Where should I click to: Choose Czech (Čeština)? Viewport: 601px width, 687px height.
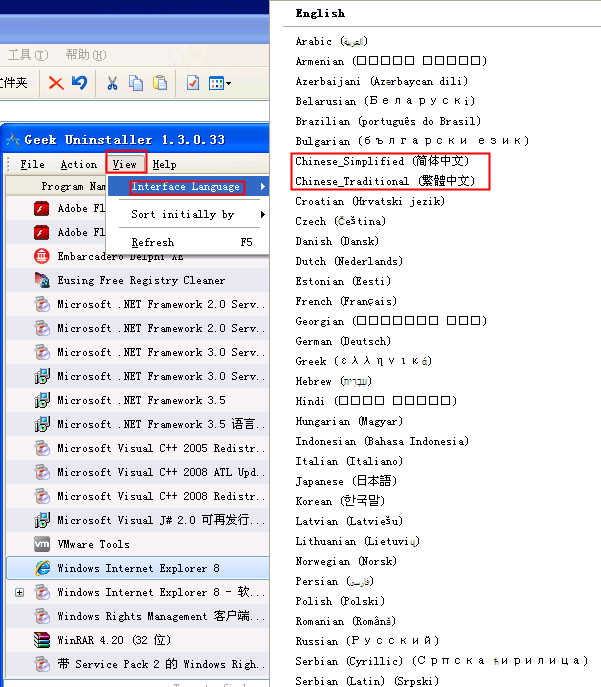point(340,221)
